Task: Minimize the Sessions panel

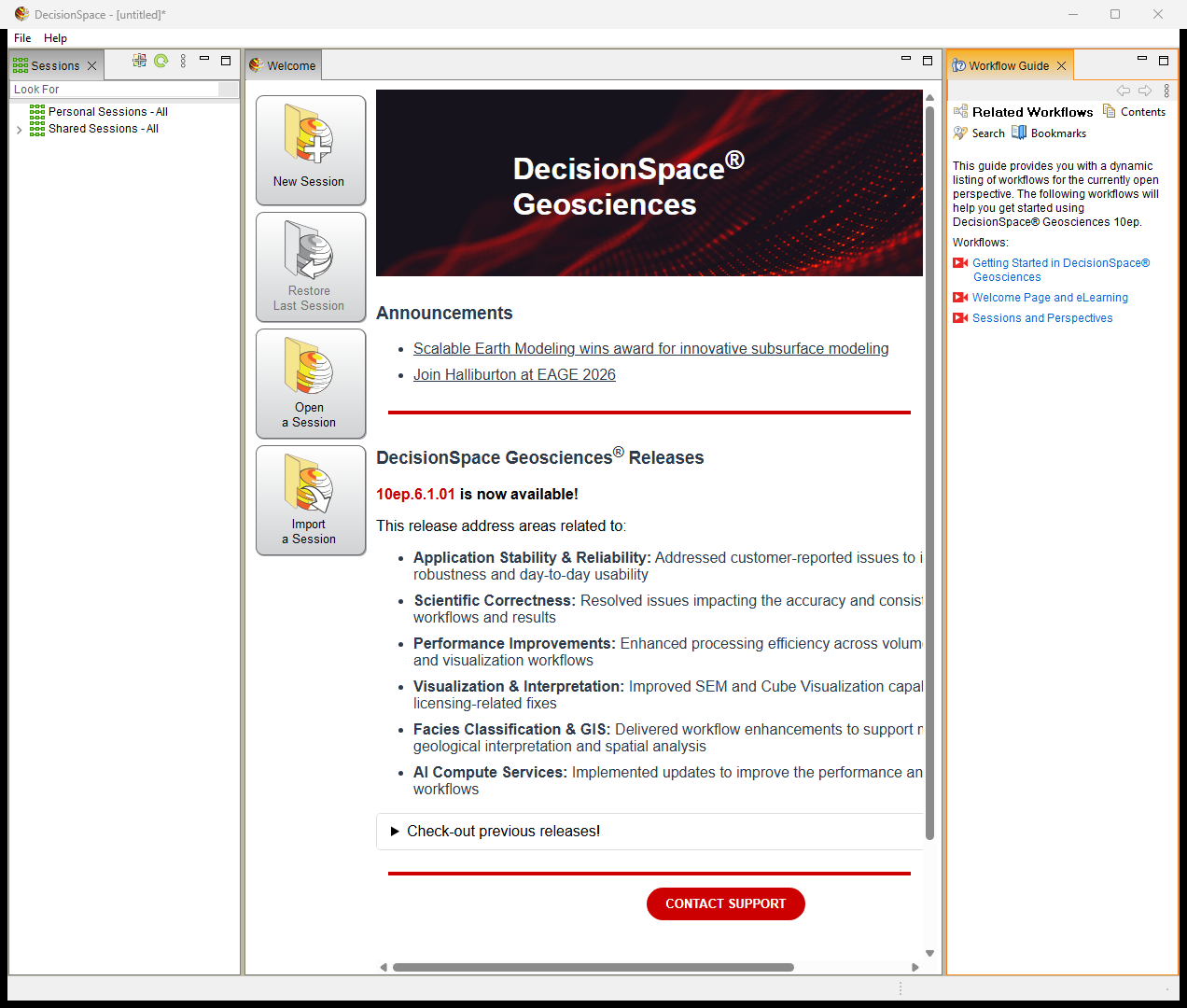Action: click(x=203, y=59)
